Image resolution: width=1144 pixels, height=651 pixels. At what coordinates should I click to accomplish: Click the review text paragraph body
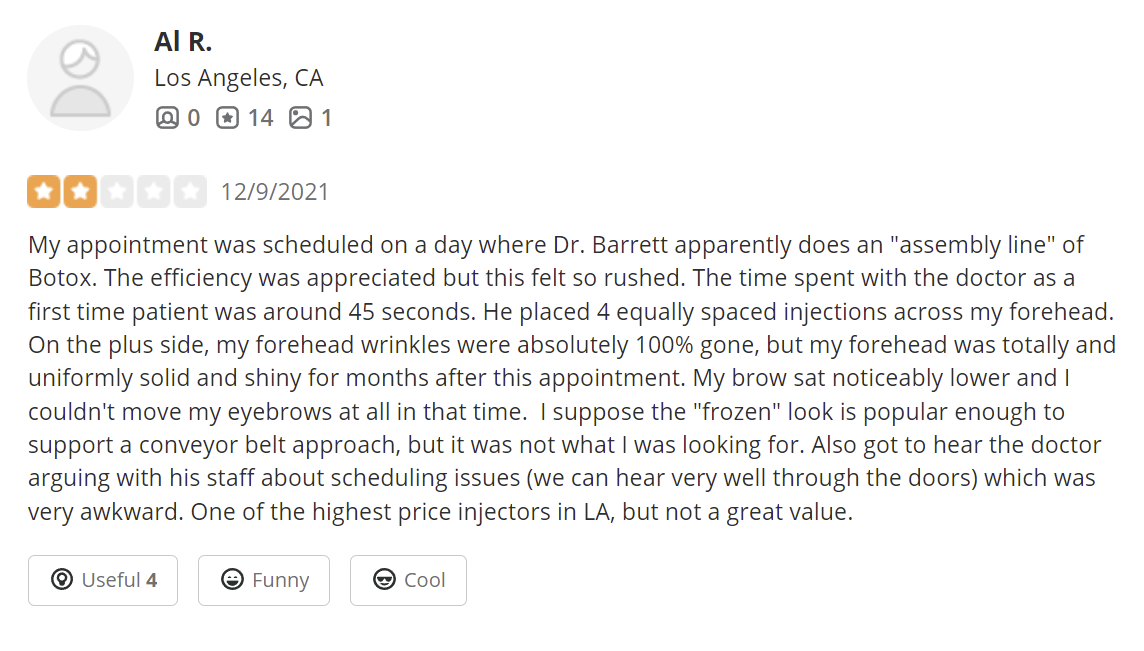click(570, 378)
